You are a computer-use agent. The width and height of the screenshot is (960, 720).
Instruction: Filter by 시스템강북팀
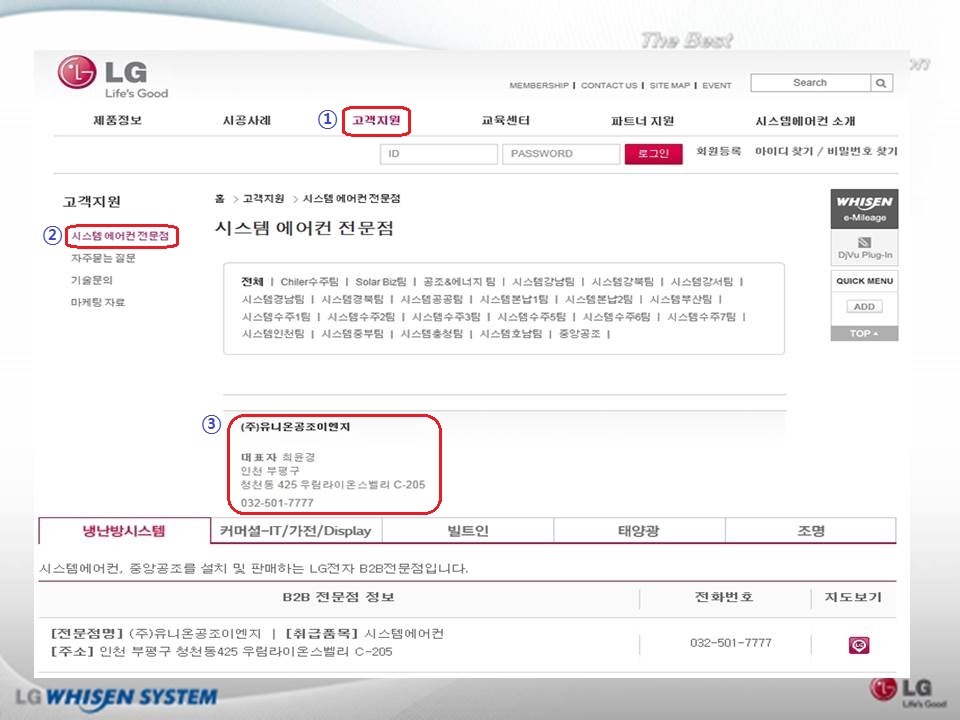pos(623,282)
